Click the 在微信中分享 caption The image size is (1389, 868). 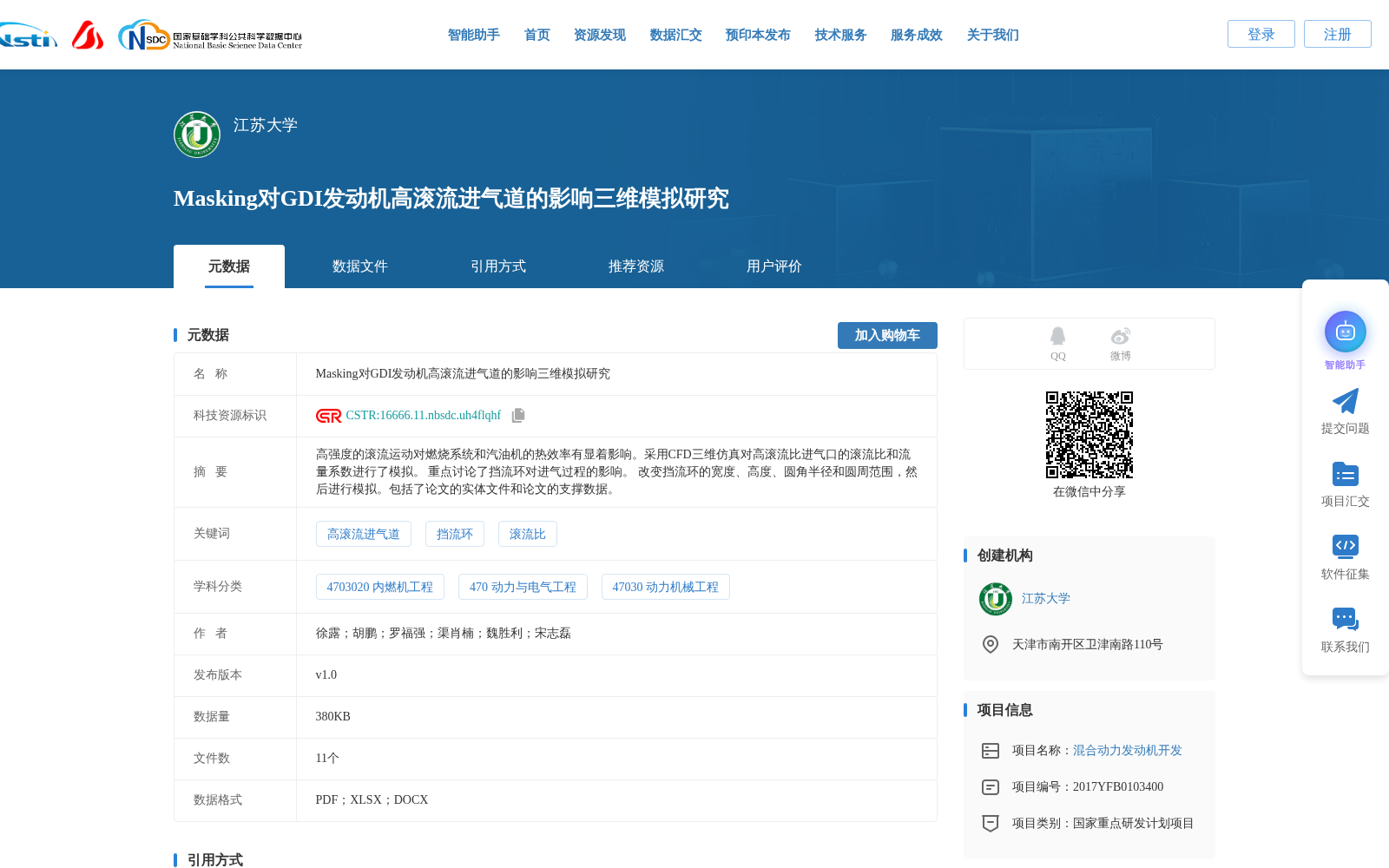click(x=1089, y=492)
